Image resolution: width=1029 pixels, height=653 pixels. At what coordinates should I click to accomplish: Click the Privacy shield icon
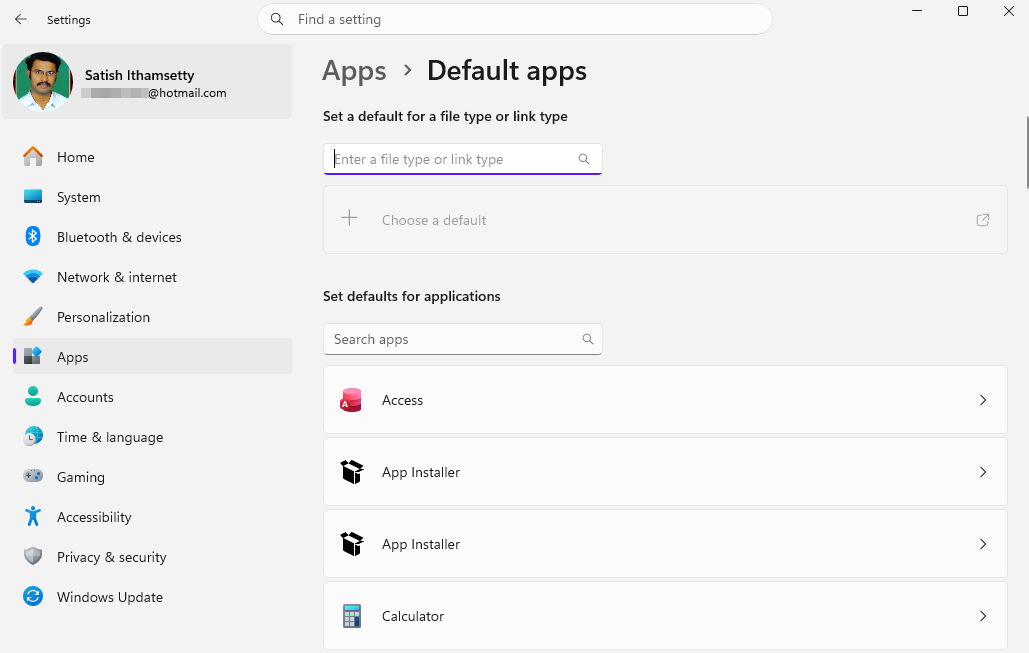[x=33, y=557]
